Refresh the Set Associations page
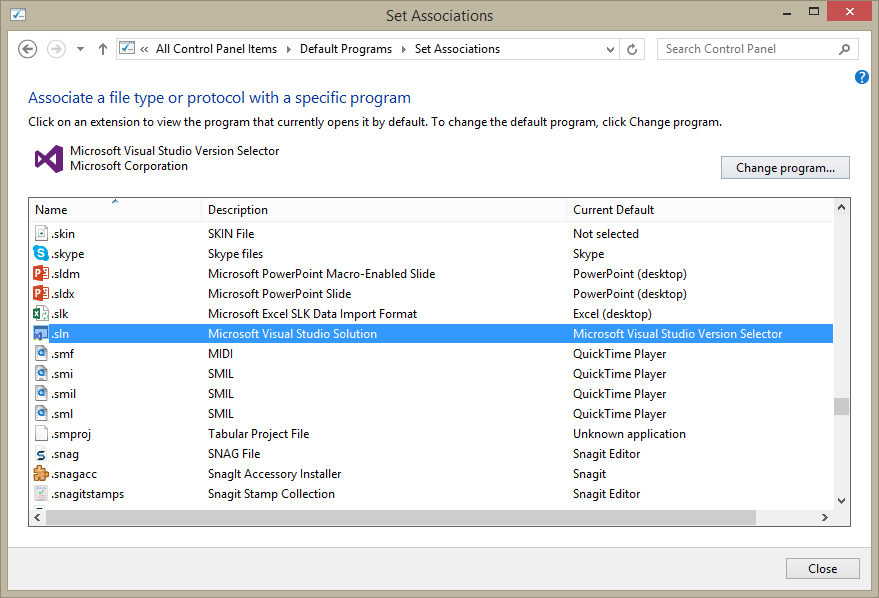This screenshot has height=598, width=879. click(632, 49)
